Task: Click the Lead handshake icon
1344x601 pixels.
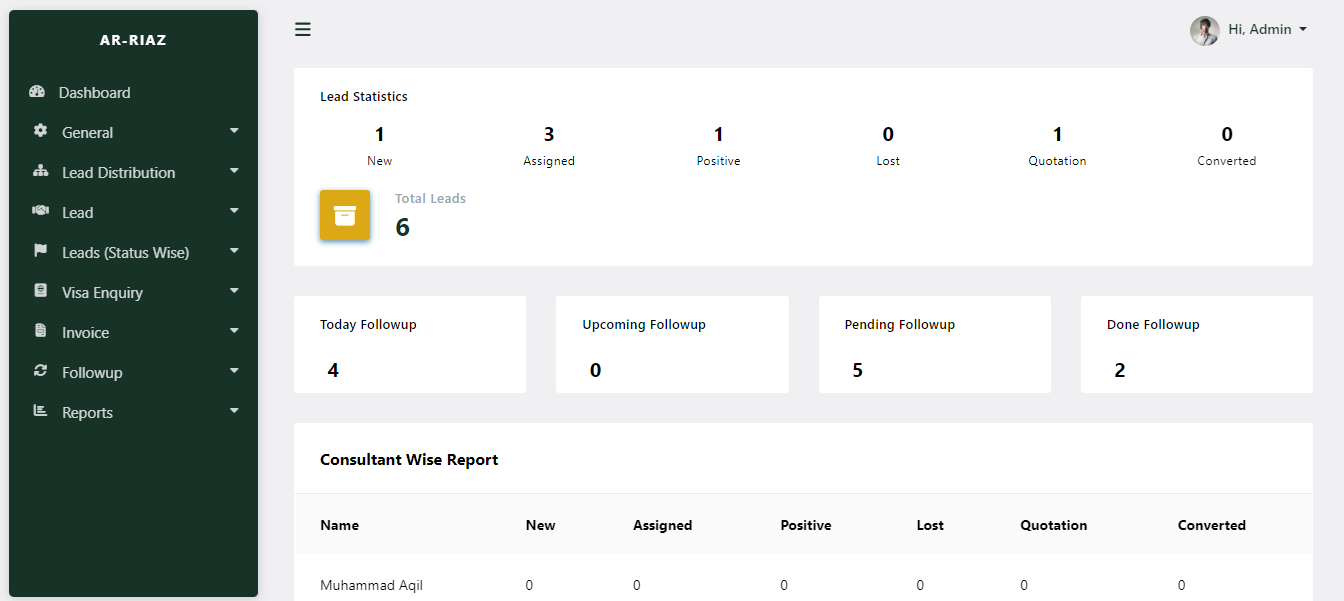Action: click(41, 211)
